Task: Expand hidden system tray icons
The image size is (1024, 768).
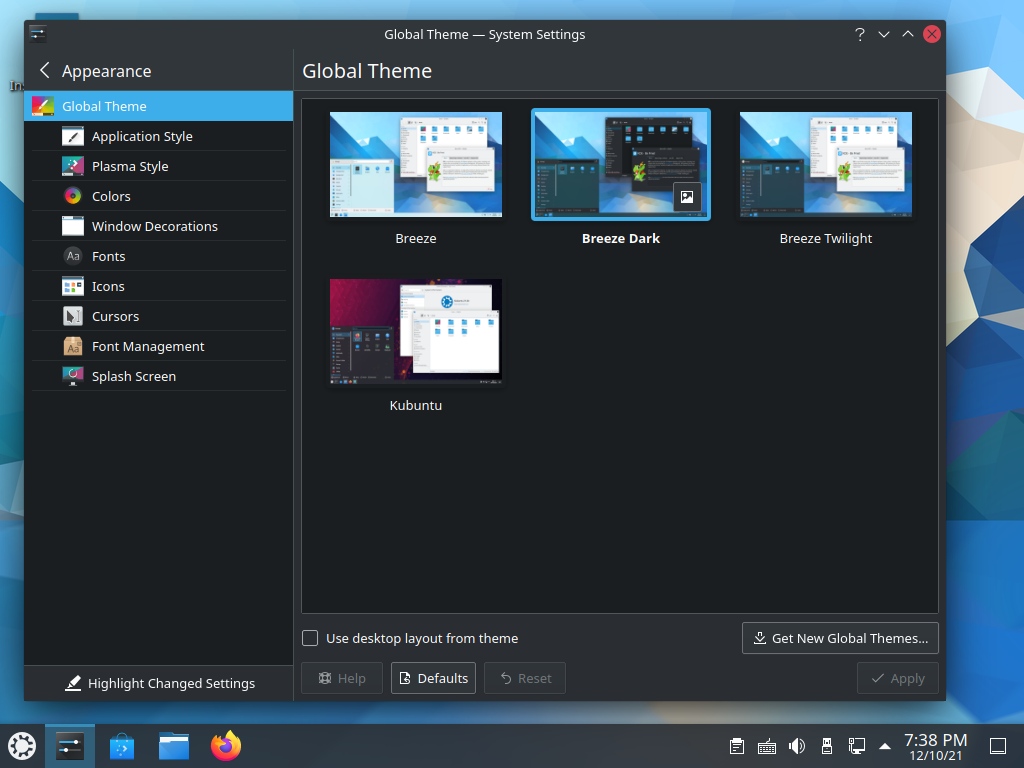Action: pos(885,746)
